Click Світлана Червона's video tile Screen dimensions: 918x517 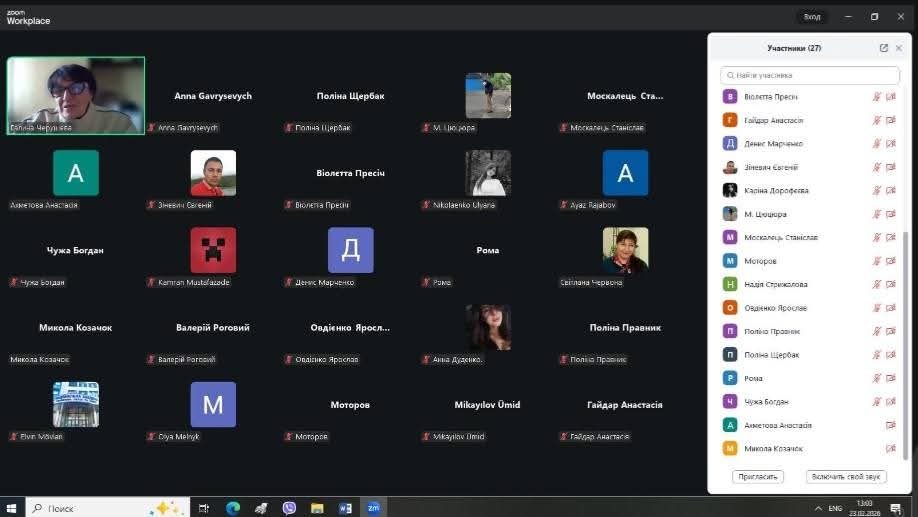[625, 251]
